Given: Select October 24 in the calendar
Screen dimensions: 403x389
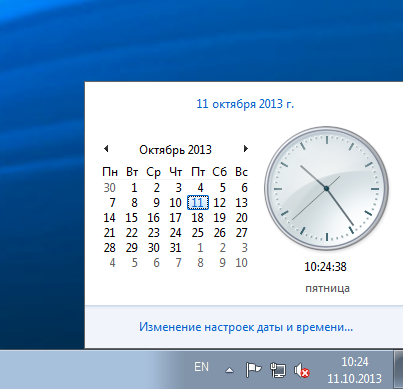Looking at the screenshot, I should pos(176,233).
